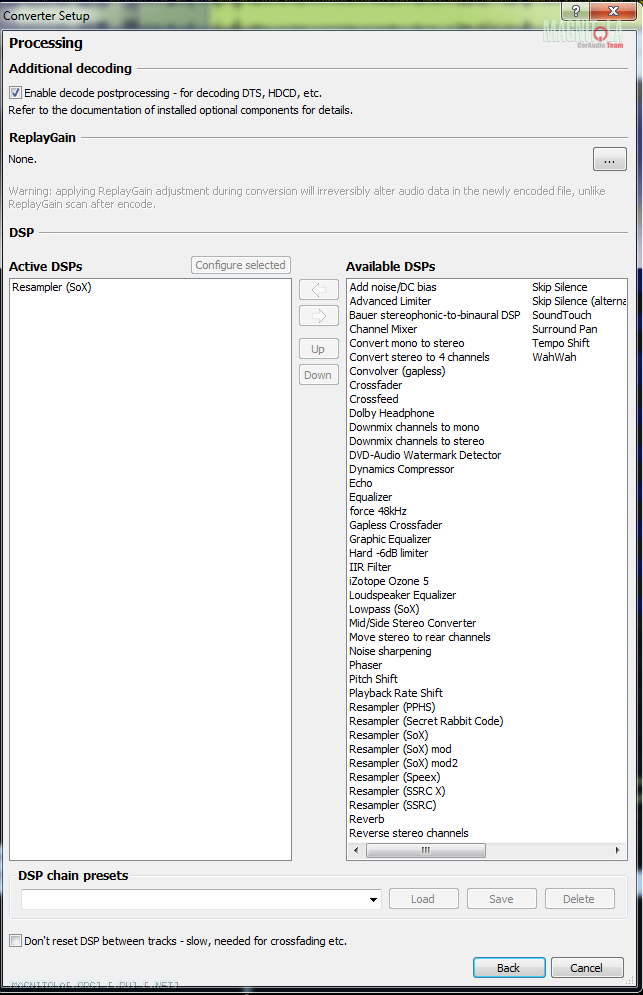The height and width of the screenshot is (995, 643).
Task: Click the horizontal scrollbar right arrow
Action: click(x=619, y=851)
